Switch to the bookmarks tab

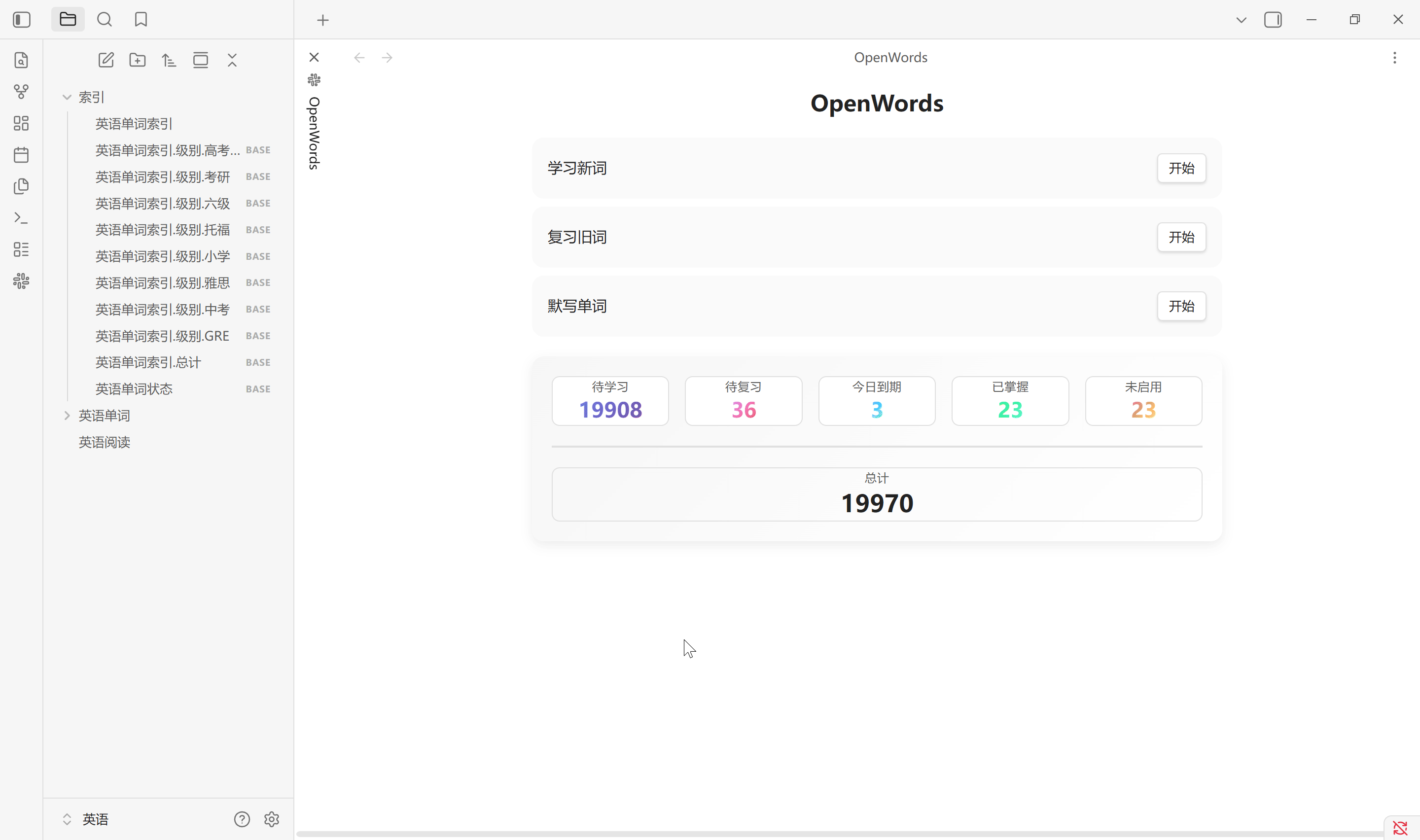[x=141, y=20]
